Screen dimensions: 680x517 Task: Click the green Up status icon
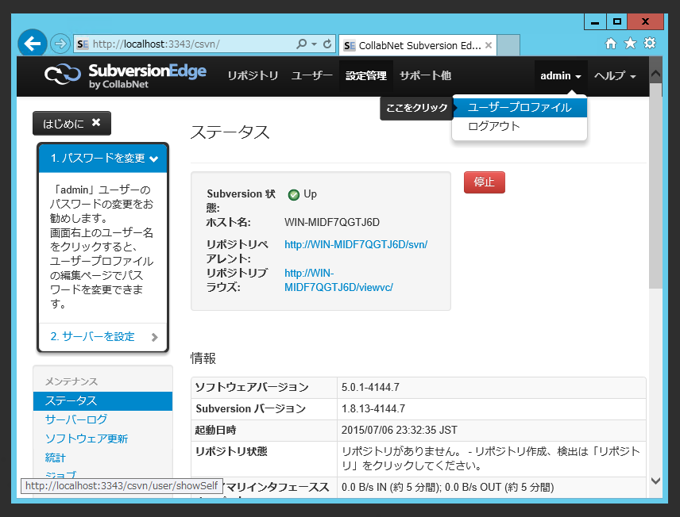[294, 195]
